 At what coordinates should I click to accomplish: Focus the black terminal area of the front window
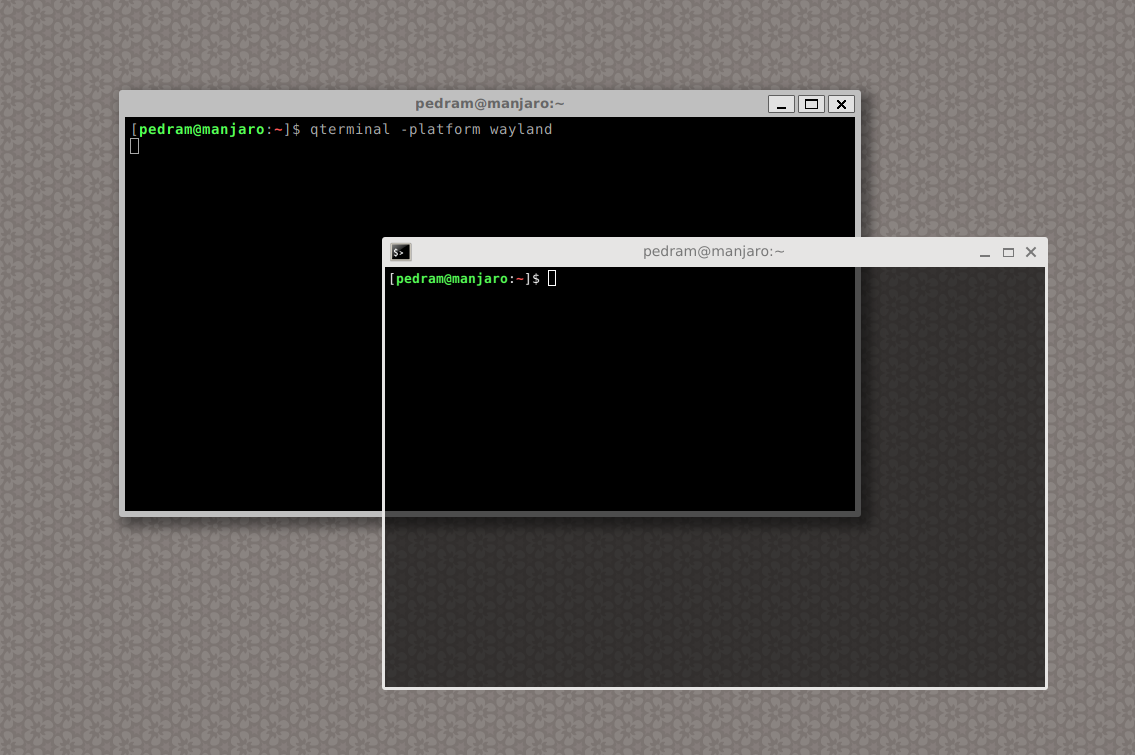(620, 400)
